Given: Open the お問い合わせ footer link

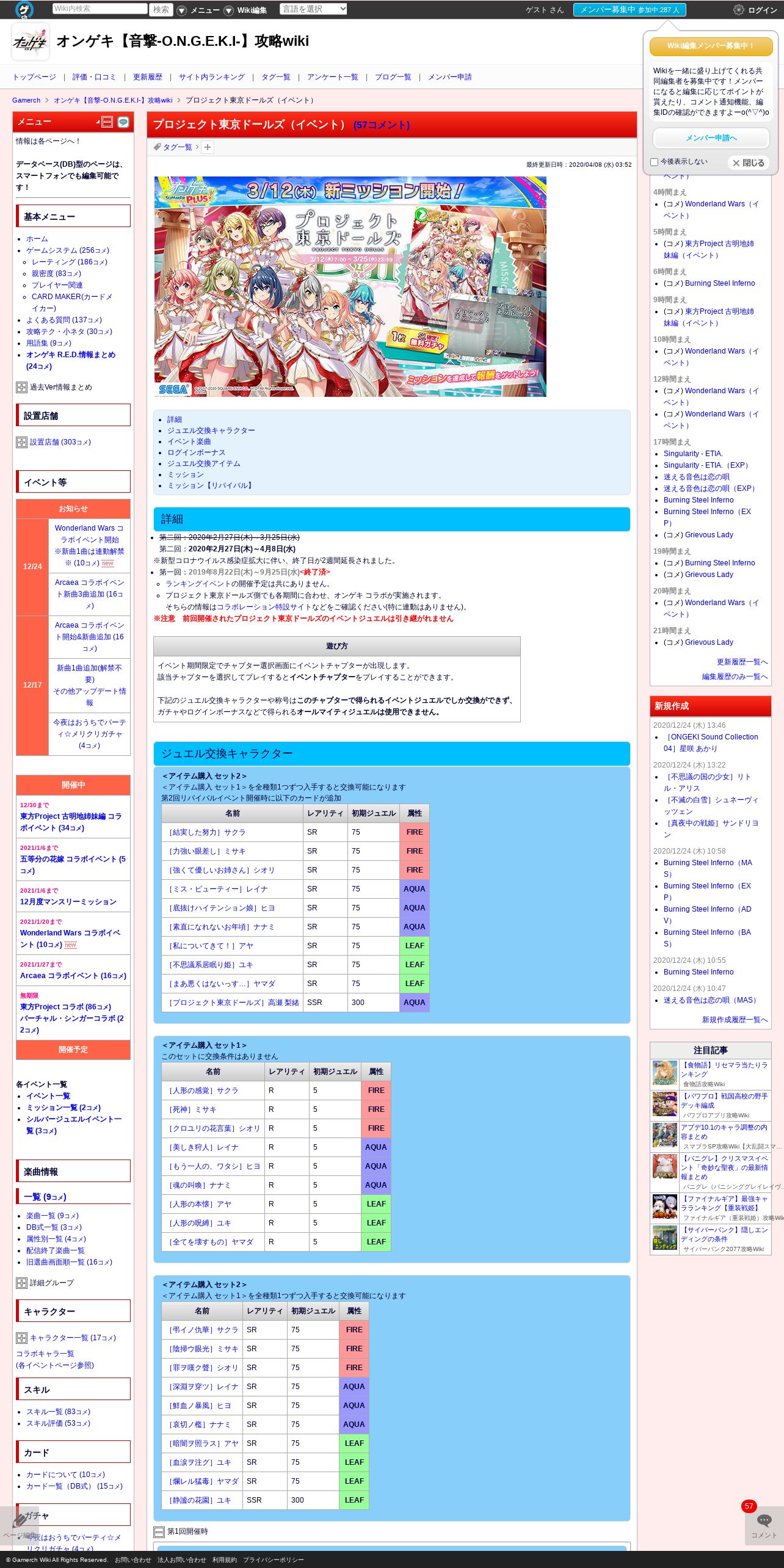Looking at the screenshot, I should 132,1559.
